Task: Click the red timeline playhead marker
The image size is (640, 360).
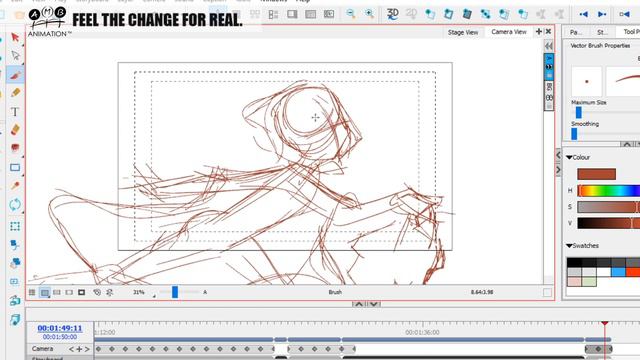Action: pos(604,324)
